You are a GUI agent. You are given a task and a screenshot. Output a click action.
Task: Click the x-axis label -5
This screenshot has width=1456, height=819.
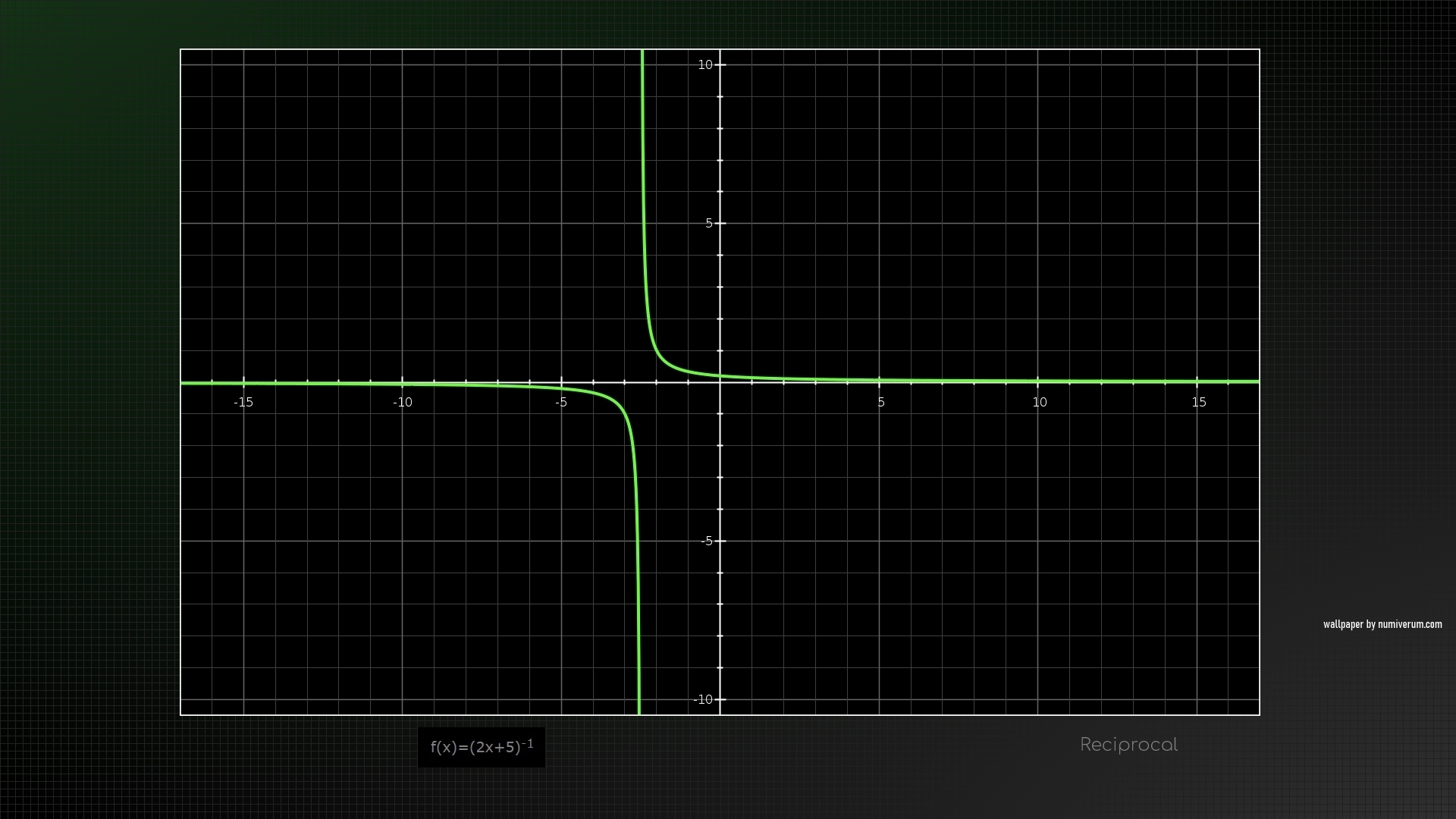560,403
